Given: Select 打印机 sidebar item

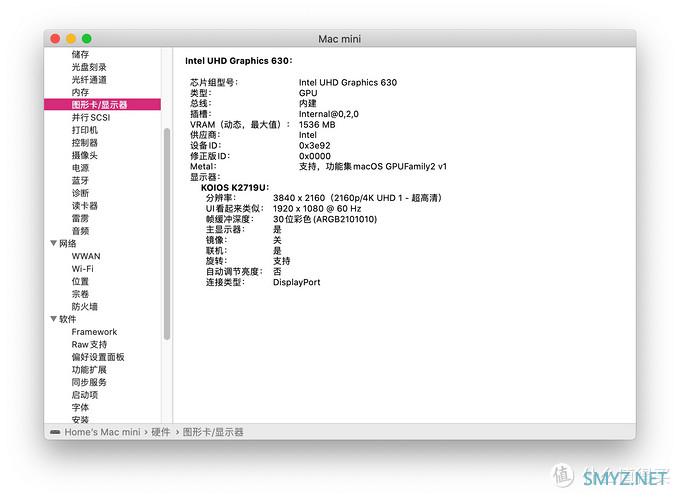Looking at the screenshot, I should 85,130.
